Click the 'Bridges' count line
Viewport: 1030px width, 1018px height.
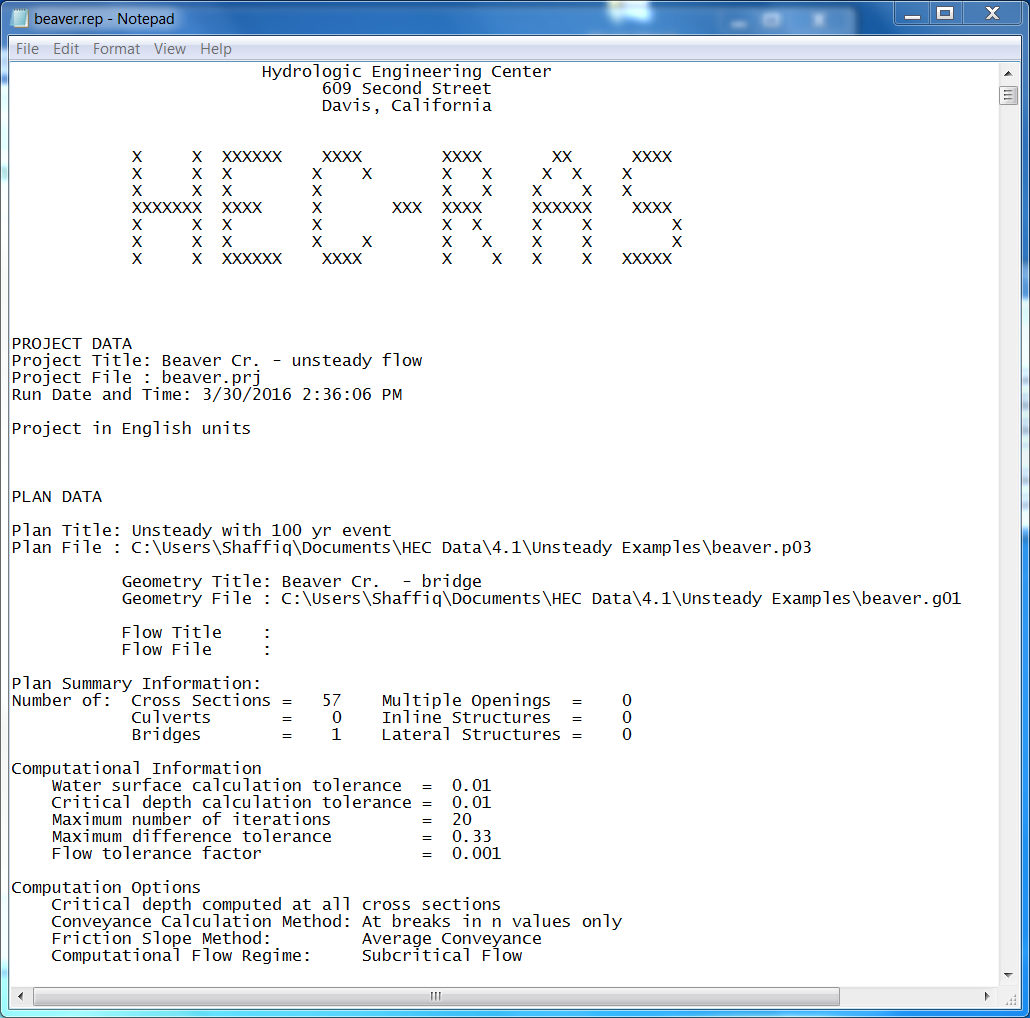tap(236, 735)
